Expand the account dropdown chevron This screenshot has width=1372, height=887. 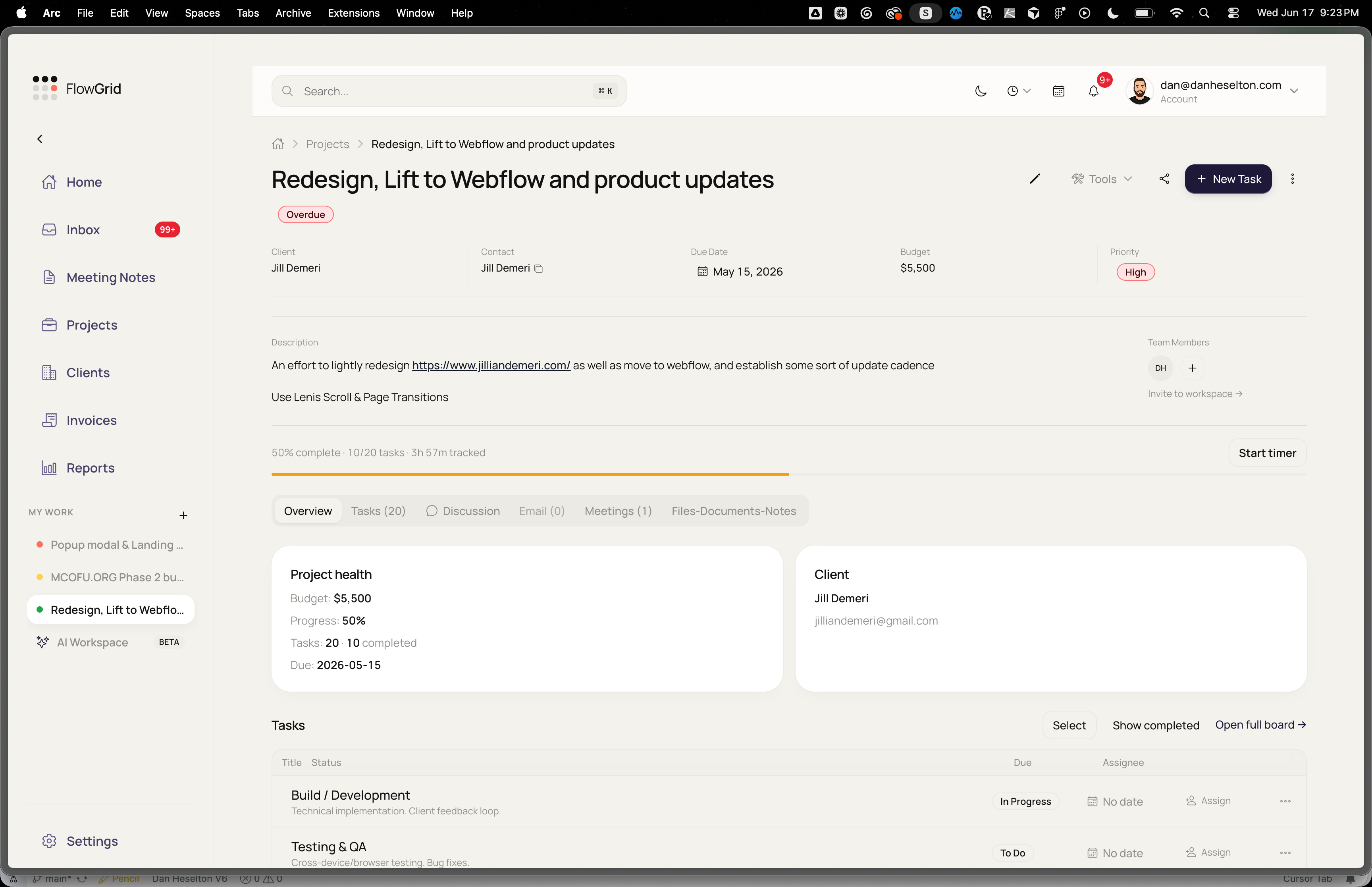(x=1294, y=91)
